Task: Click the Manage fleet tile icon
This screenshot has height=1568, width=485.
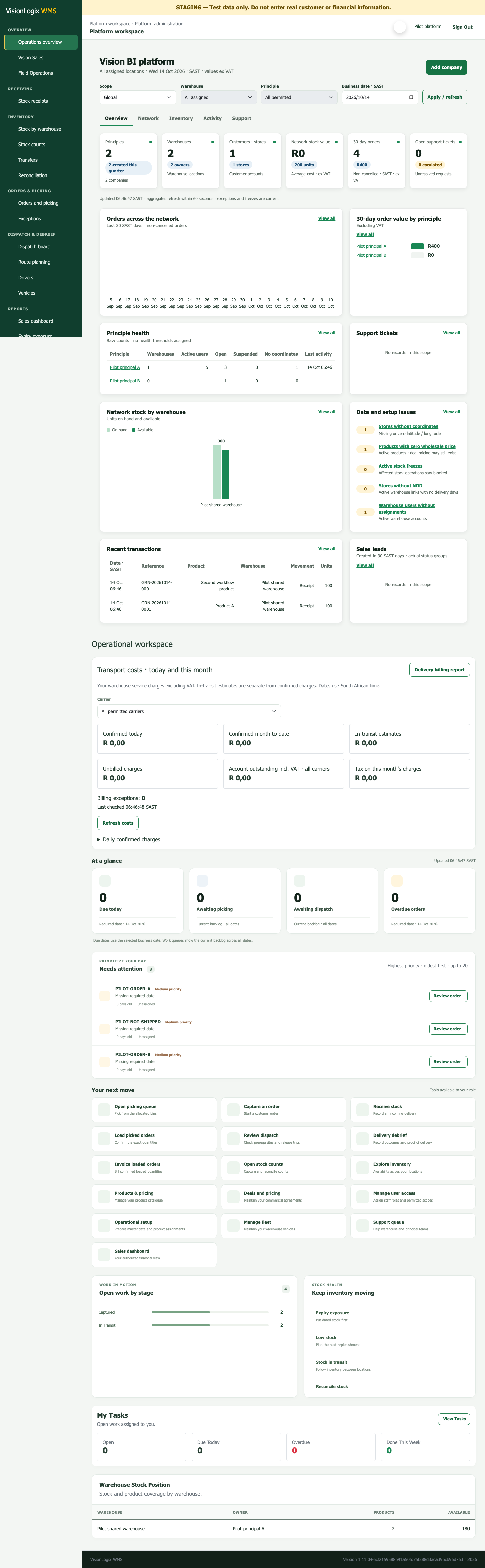Action: coord(233,1225)
